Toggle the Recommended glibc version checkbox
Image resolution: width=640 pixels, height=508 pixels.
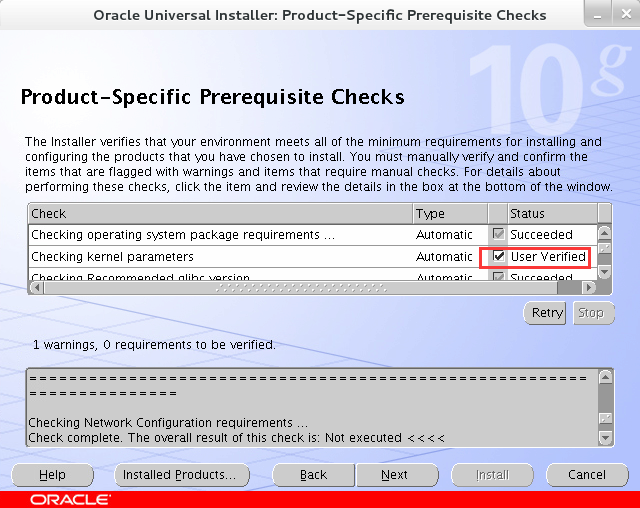[x=498, y=276]
